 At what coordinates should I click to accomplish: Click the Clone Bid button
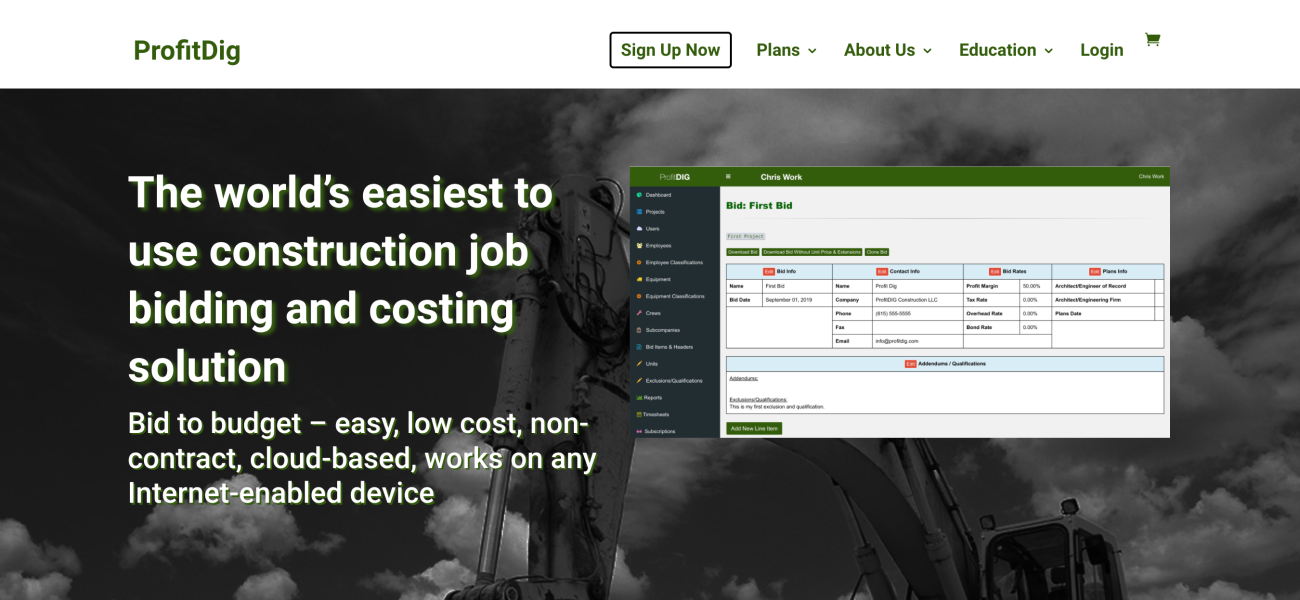point(877,252)
